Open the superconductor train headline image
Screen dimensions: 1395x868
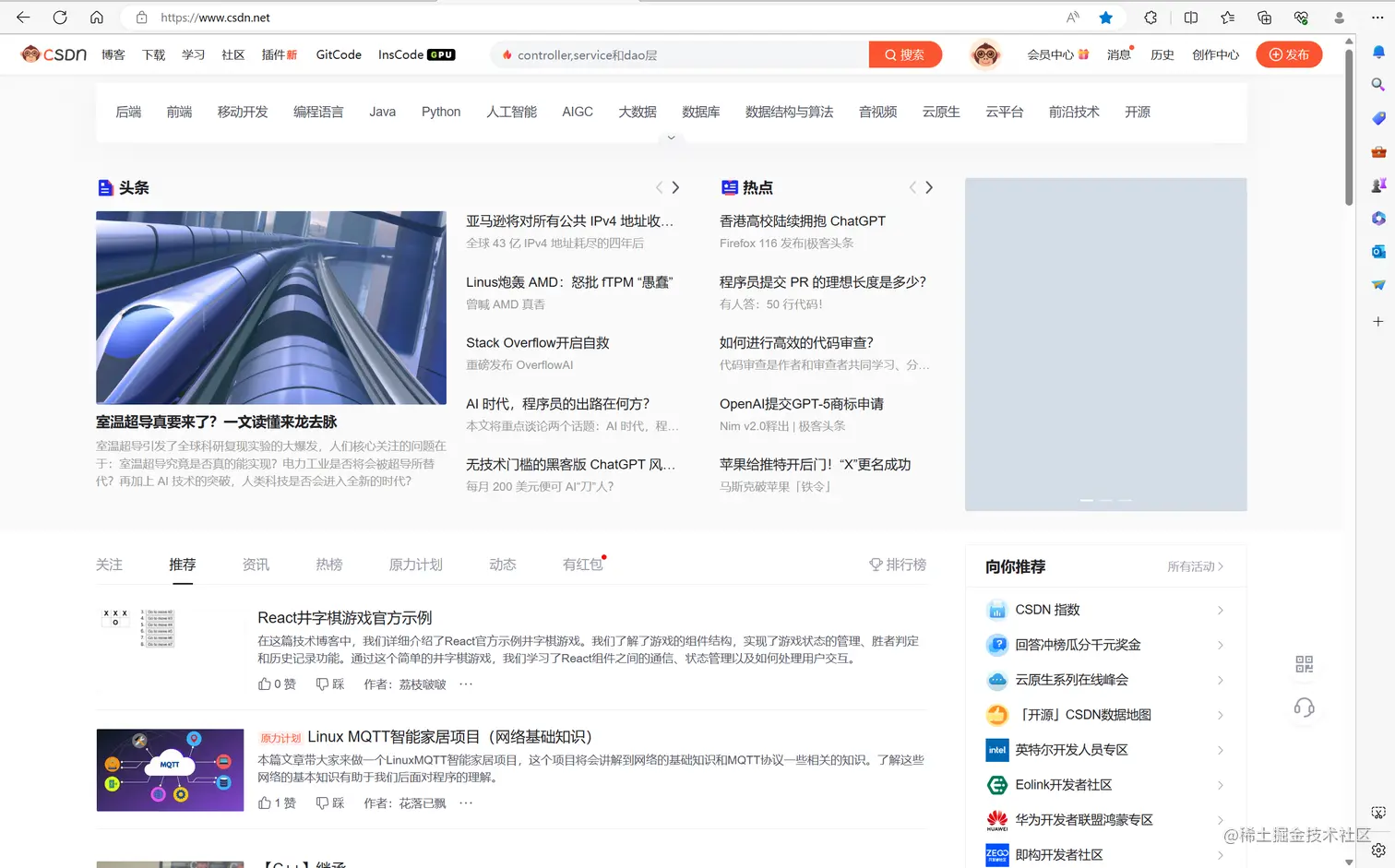click(x=271, y=307)
